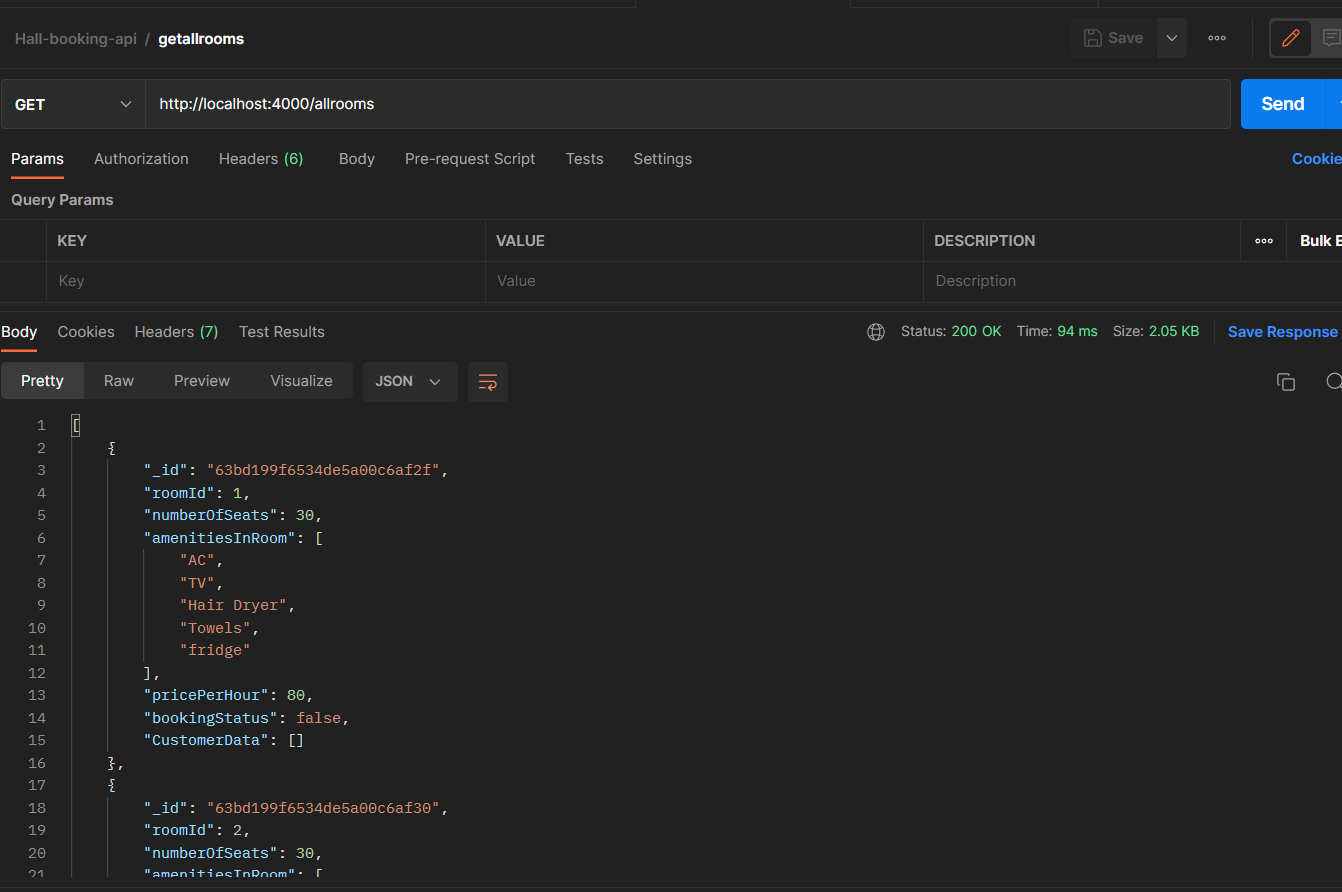Save the getallrooms request
The width and height of the screenshot is (1342, 892).
(1112, 38)
